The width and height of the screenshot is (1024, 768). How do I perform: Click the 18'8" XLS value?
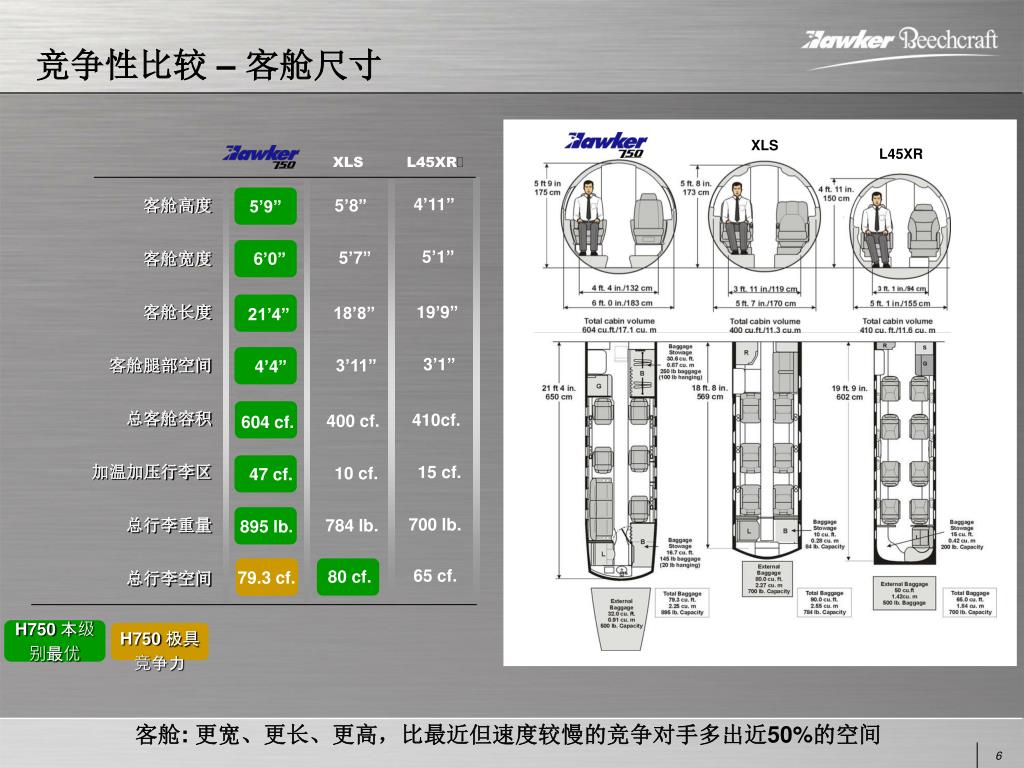[x=354, y=313]
